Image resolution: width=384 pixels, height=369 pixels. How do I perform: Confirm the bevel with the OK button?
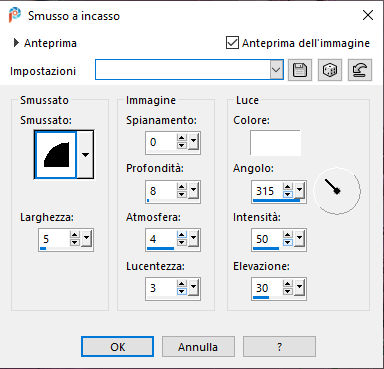click(117, 347)
